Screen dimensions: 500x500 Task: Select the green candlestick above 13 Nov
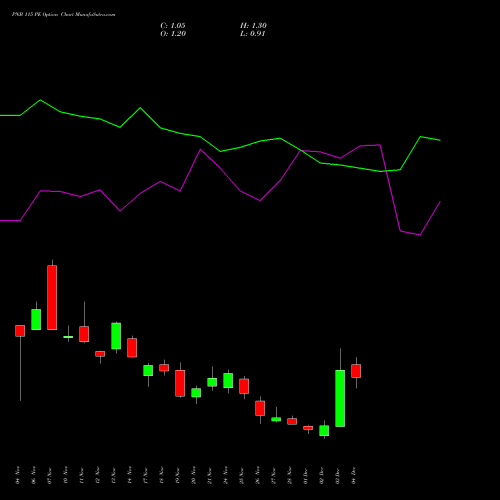tap(116, 336)
